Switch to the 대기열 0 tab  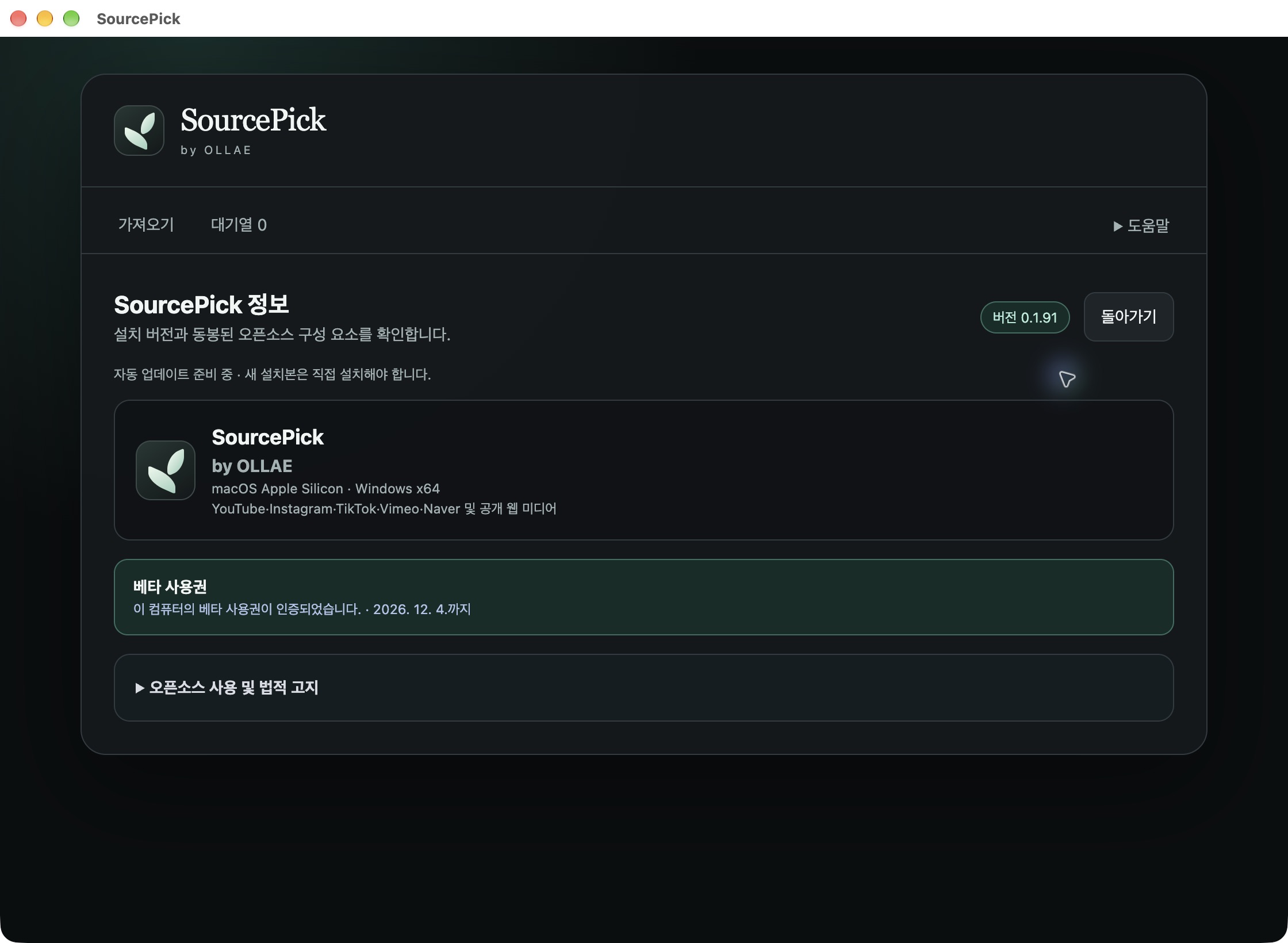click(239, 224)
